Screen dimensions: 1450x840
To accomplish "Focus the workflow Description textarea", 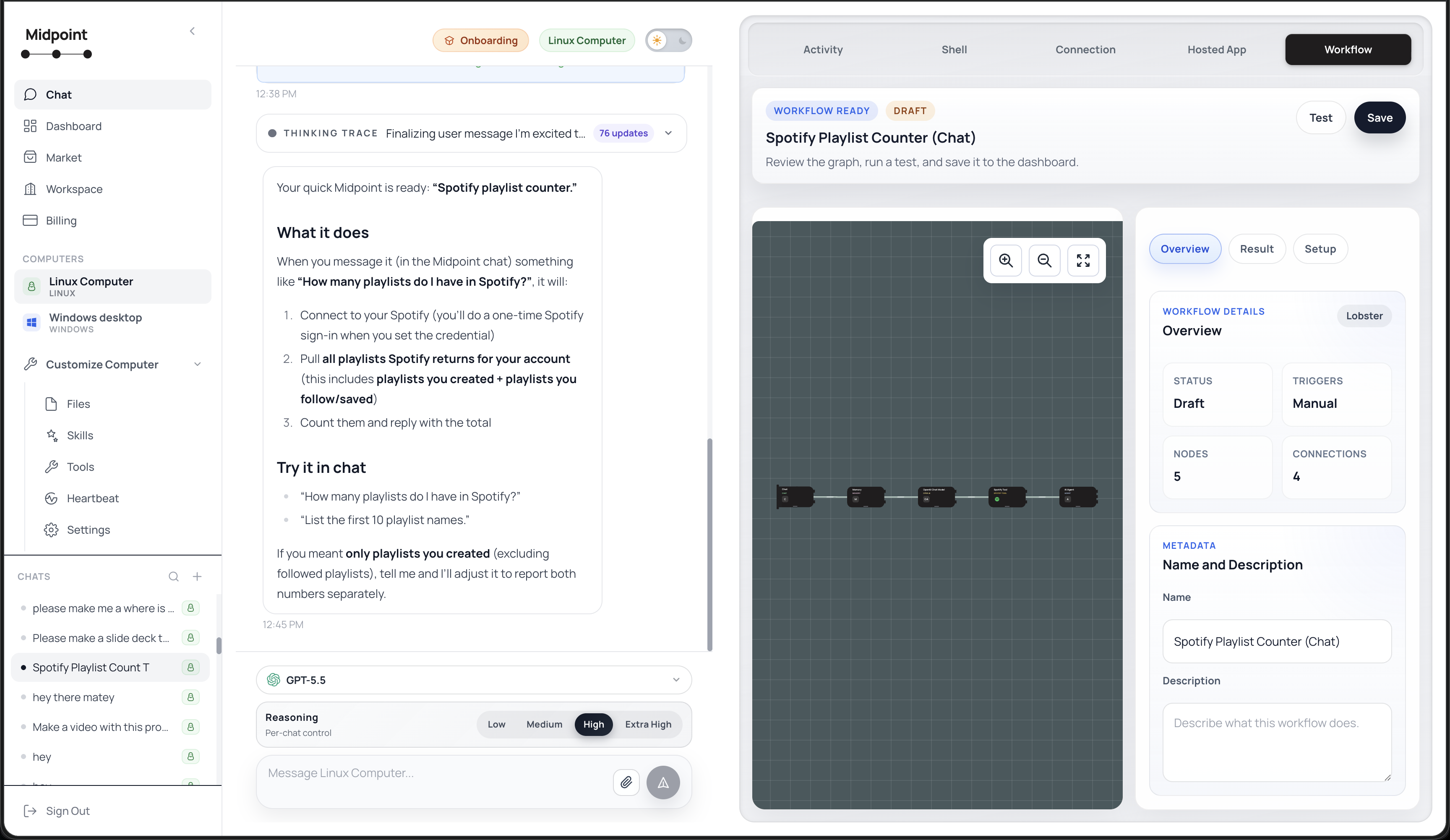I will [x=1277, y=742].
